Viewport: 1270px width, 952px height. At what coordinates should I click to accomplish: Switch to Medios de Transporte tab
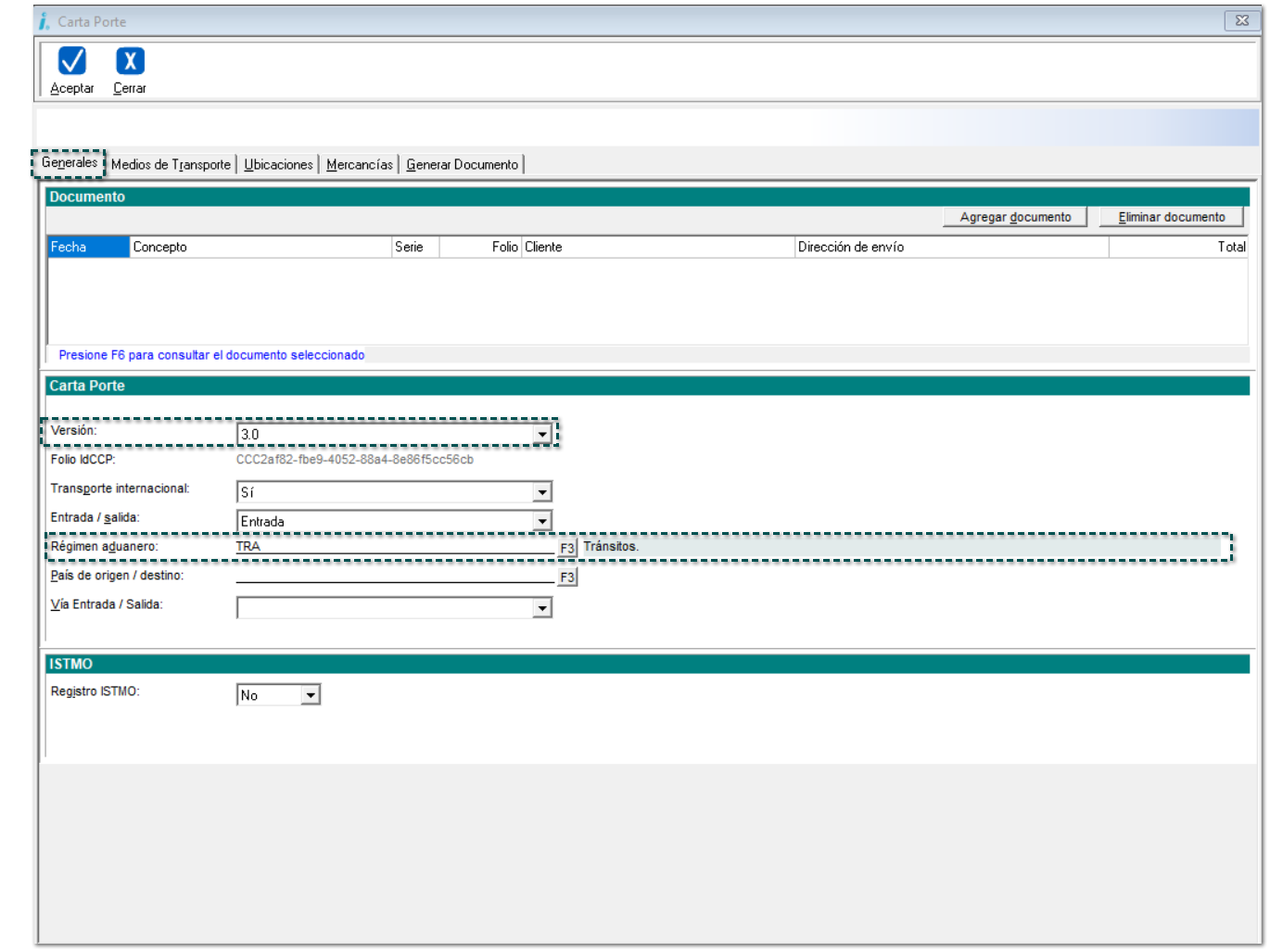coord(171,165)
